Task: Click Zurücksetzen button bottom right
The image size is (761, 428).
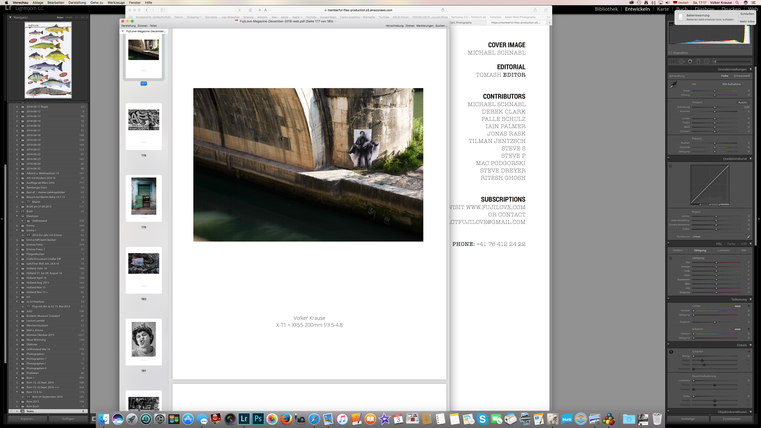Action: click(731, 419)
